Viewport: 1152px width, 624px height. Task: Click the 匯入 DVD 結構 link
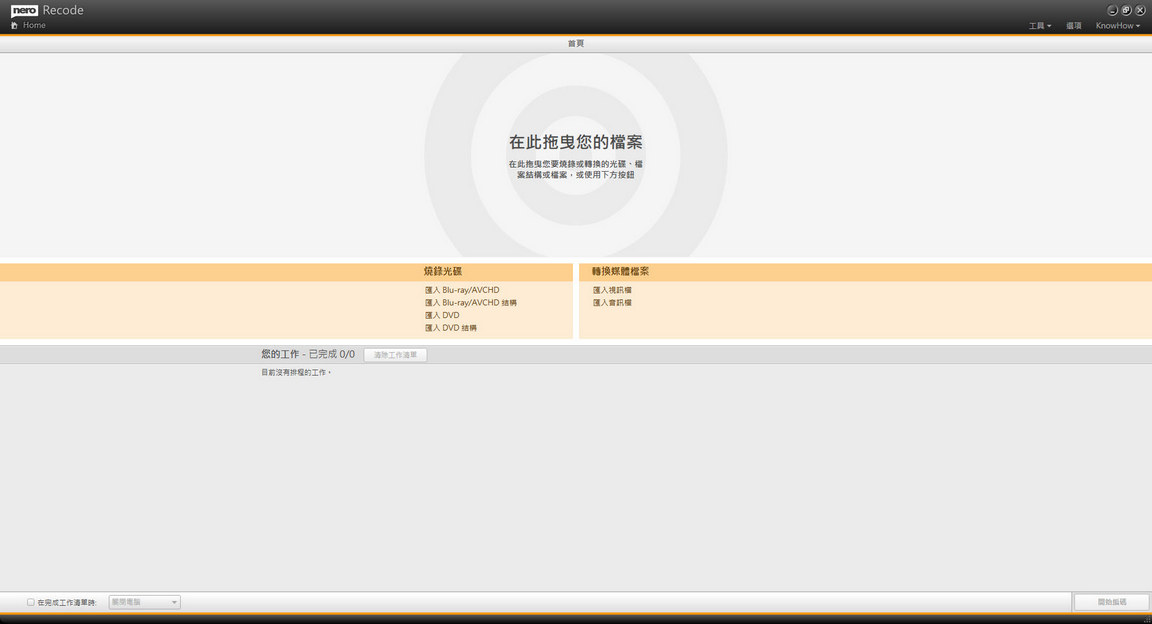coord(450,328)
